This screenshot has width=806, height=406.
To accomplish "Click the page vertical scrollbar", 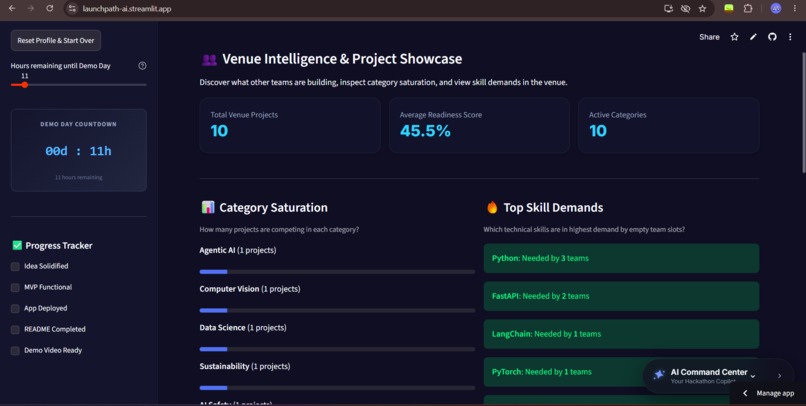I will click(803, 113).
